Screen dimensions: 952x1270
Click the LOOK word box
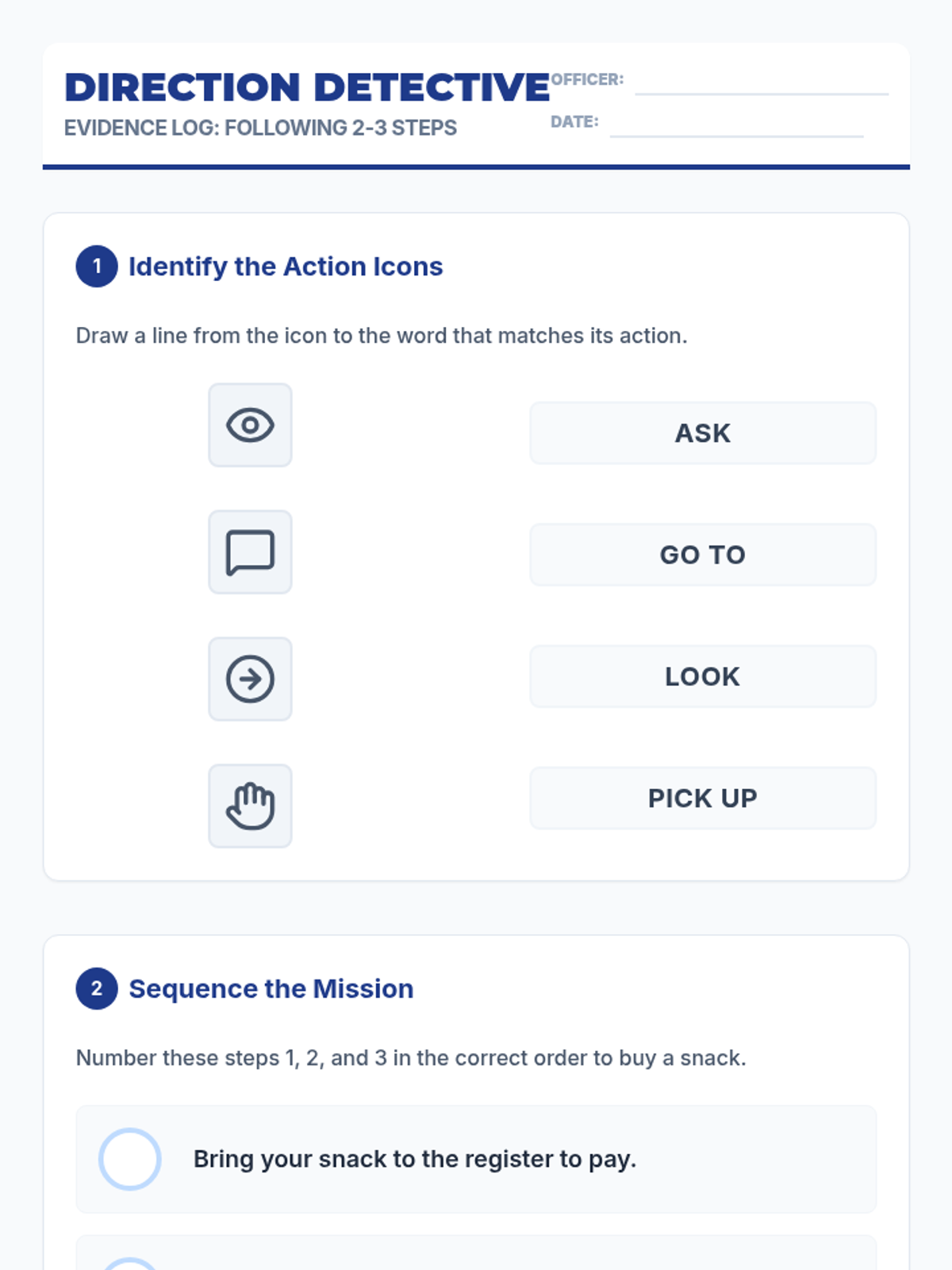pos(703,676)
